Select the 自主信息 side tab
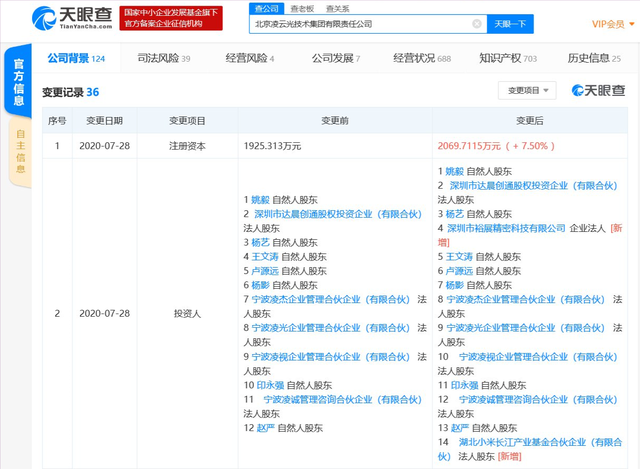The image size is (640, 469). coord(20,151)
